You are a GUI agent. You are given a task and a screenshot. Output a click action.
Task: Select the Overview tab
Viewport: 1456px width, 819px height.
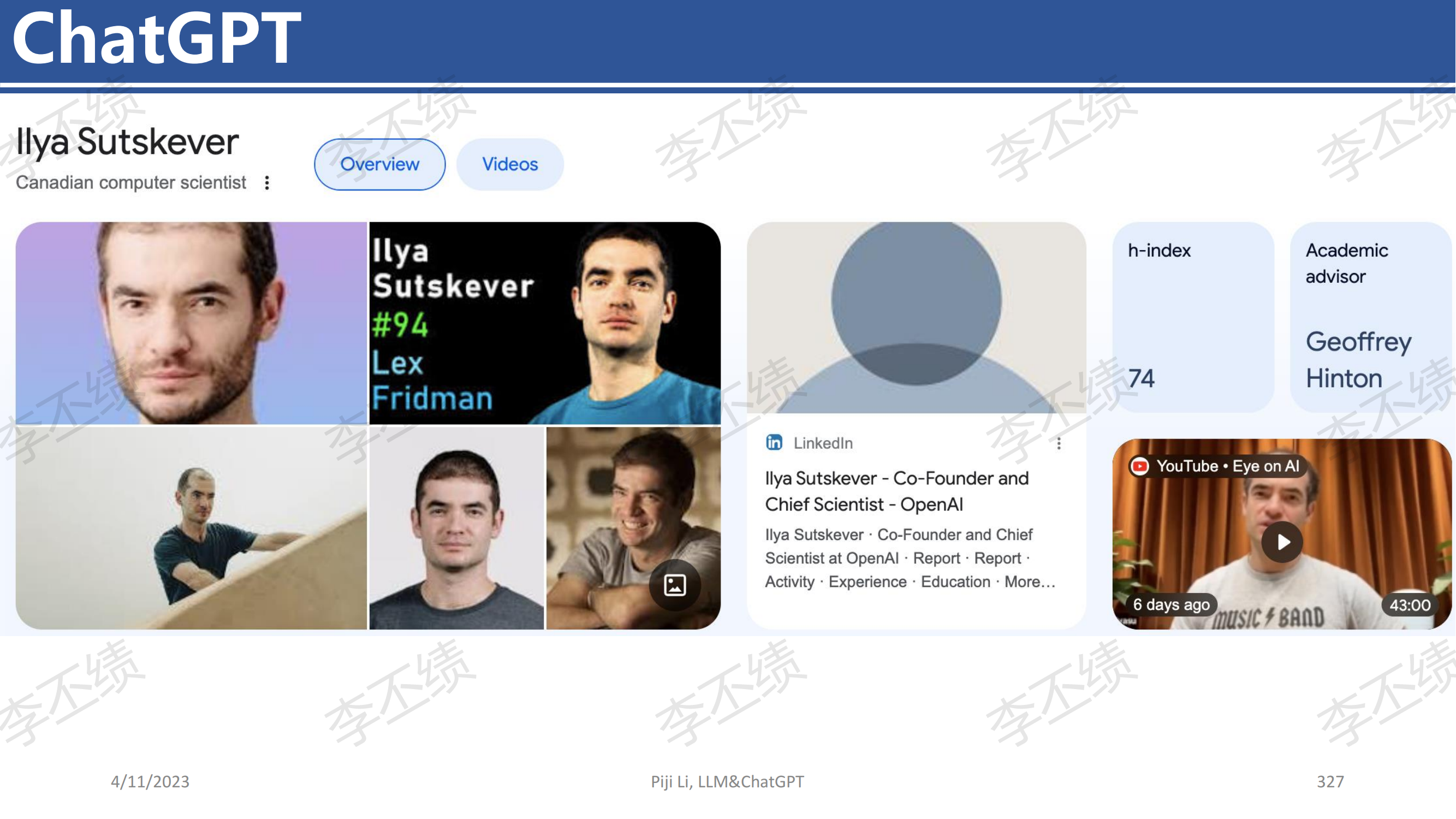coord(380,164)
